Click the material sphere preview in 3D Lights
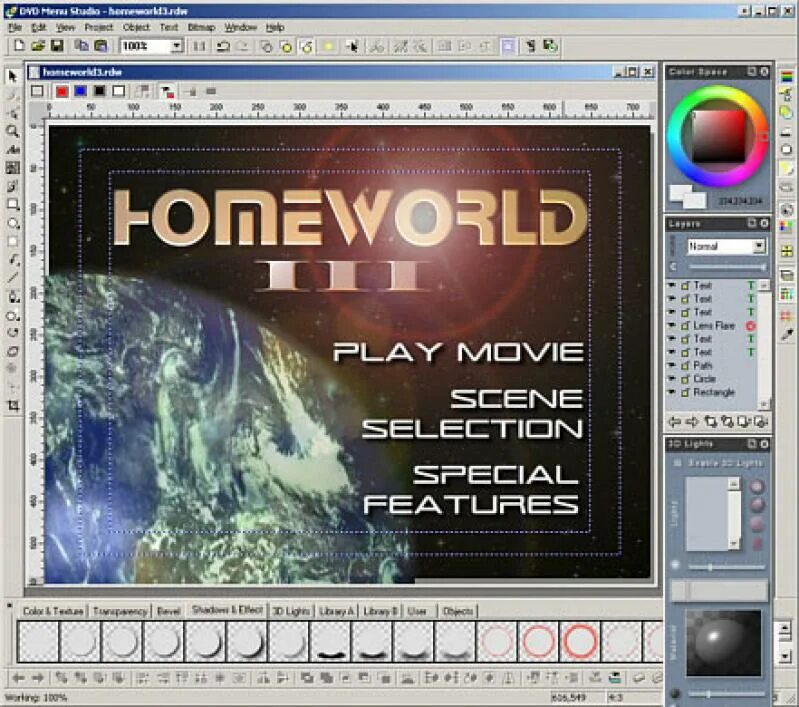Image resolution: width=799 pixels, height=707 pixels. point(723,642)
